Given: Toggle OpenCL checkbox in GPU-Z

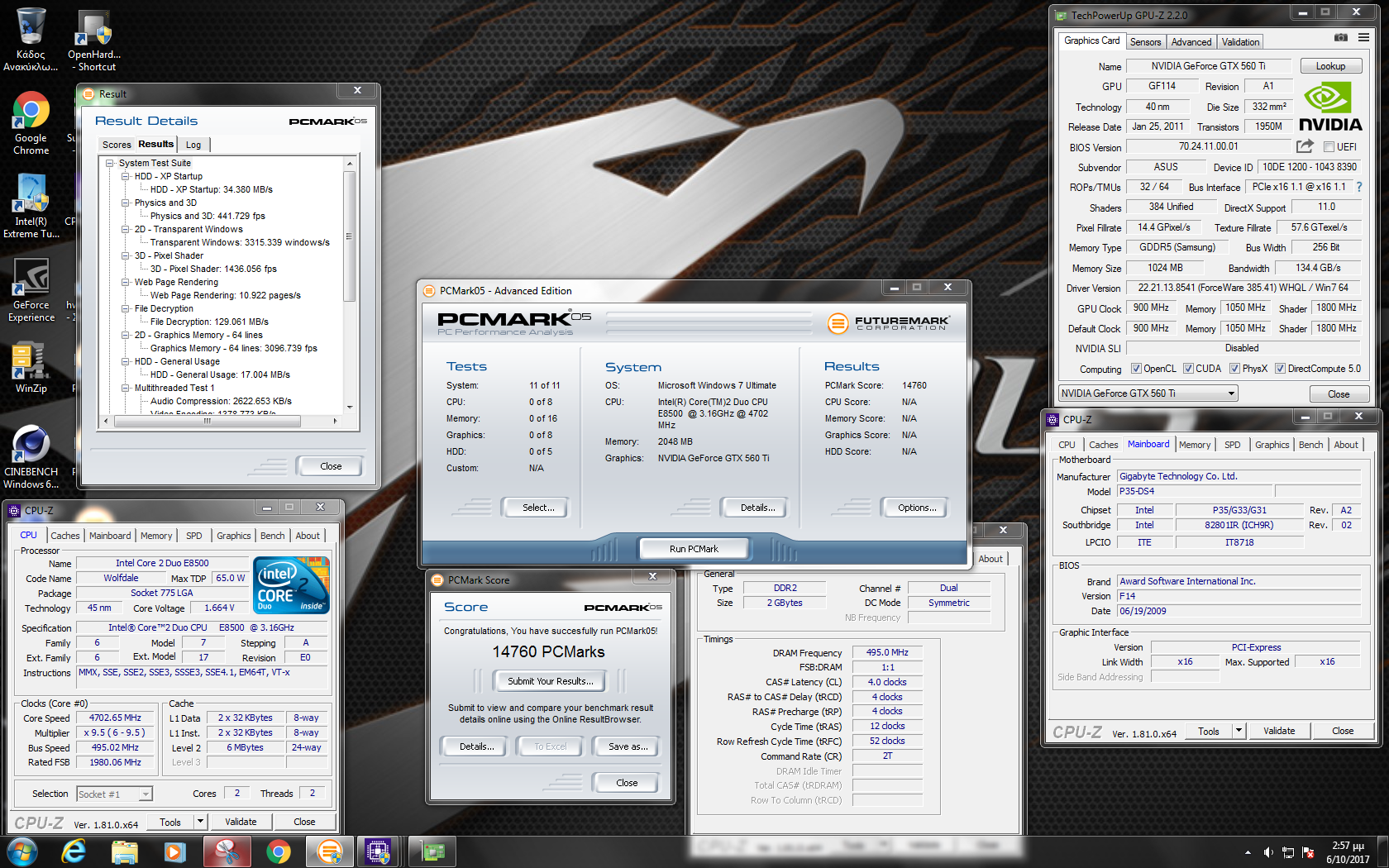Looking at the screenshot, I should point(1136,369).
